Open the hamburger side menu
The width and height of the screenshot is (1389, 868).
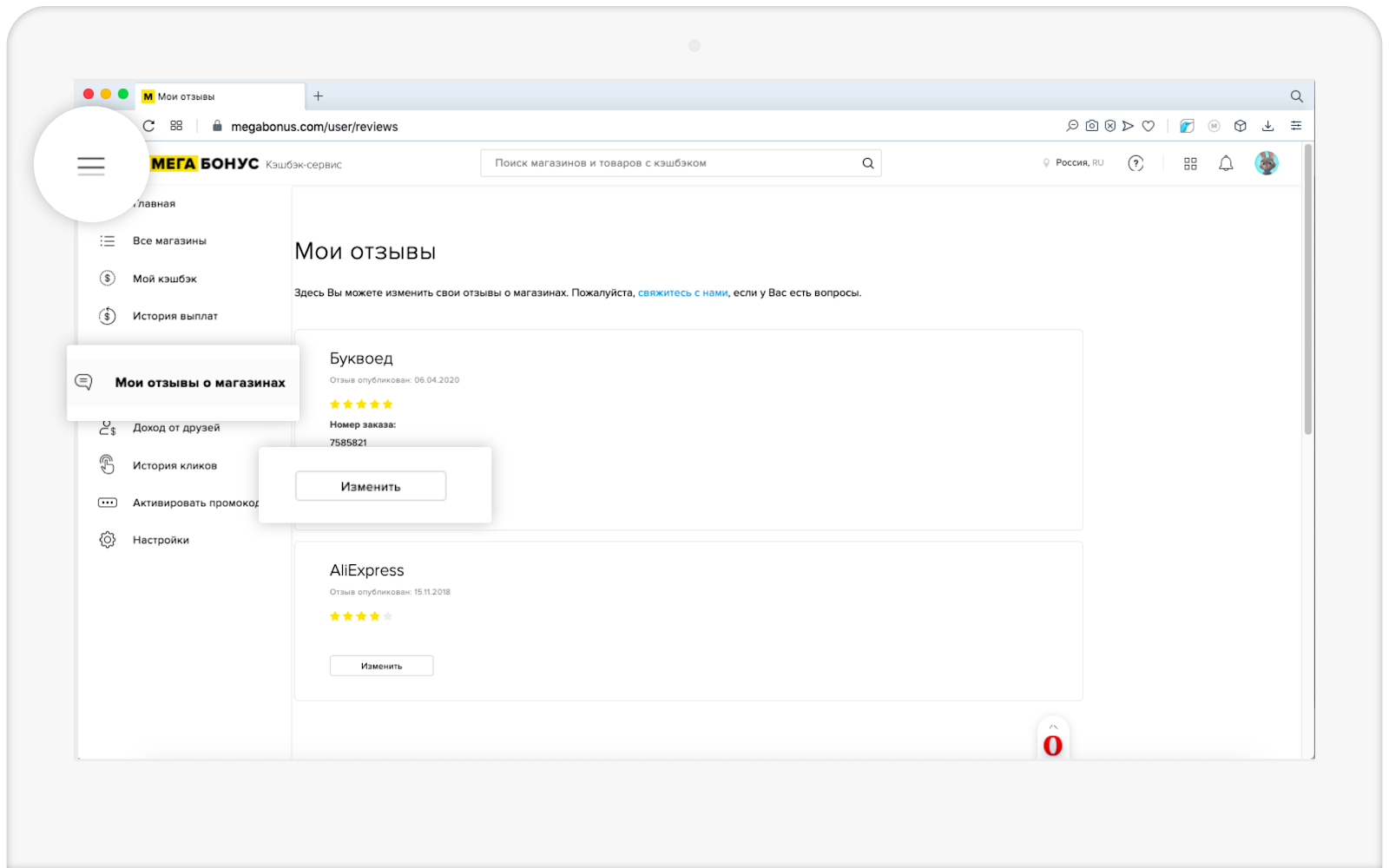[x=91, y=166]
